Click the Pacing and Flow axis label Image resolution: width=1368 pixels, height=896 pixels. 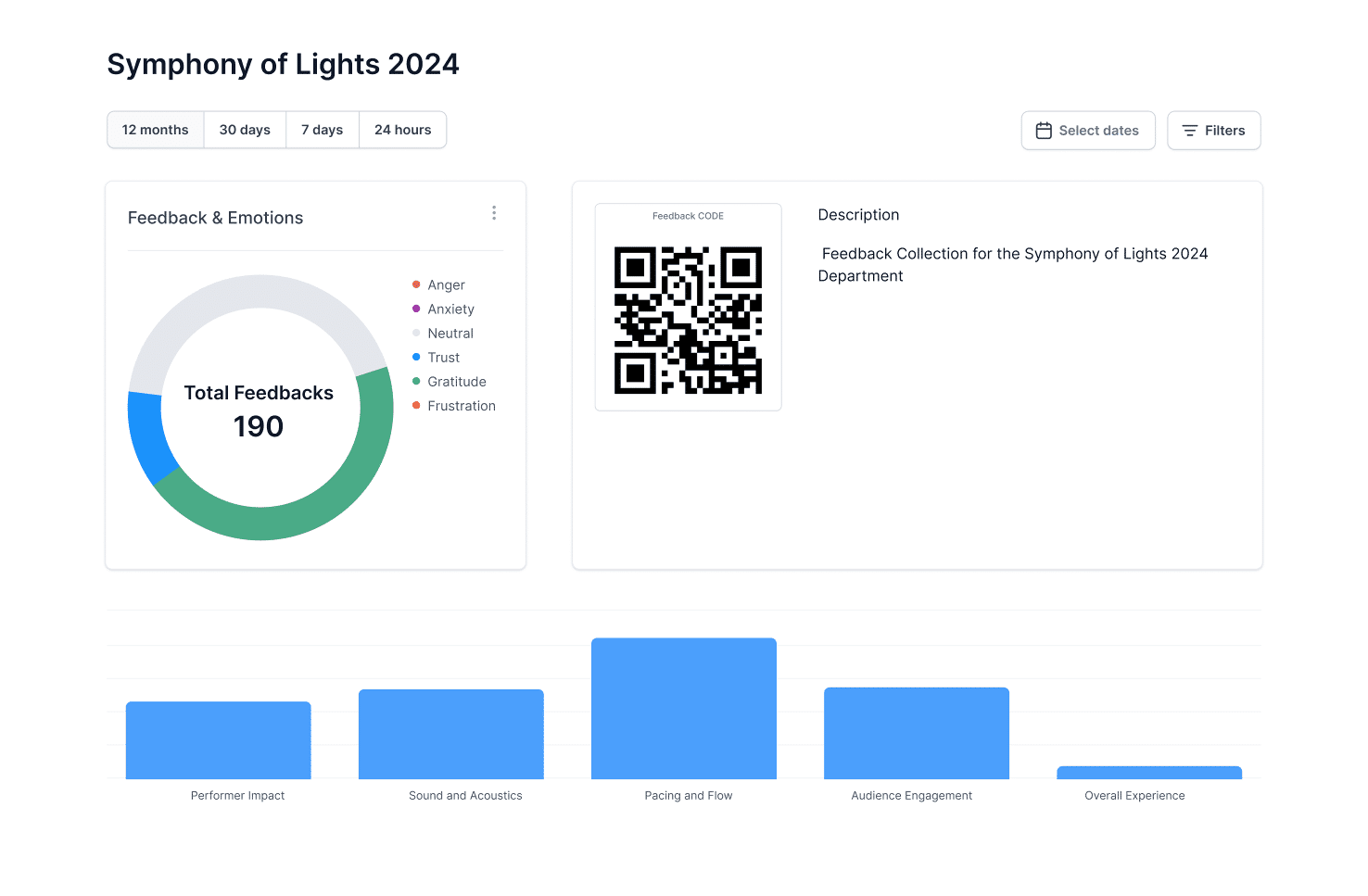pos(689,796)
